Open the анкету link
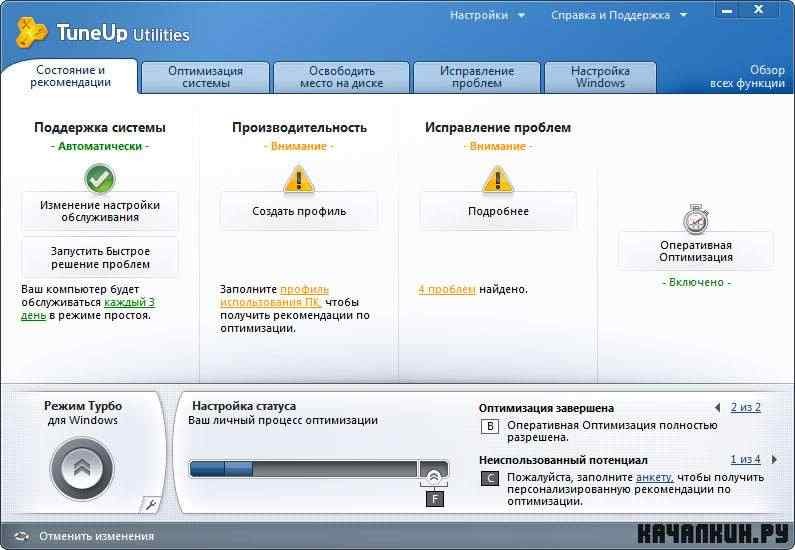 655,477
